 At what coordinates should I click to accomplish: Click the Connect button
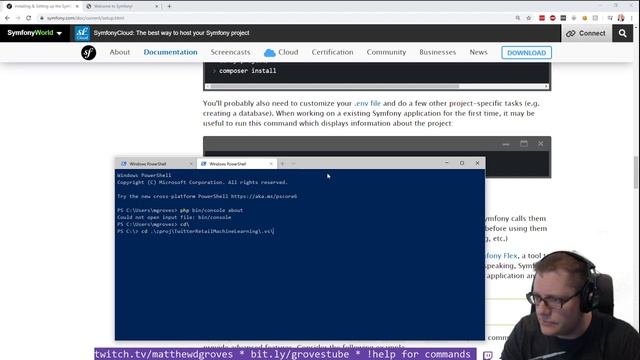(x=586, y=33)
